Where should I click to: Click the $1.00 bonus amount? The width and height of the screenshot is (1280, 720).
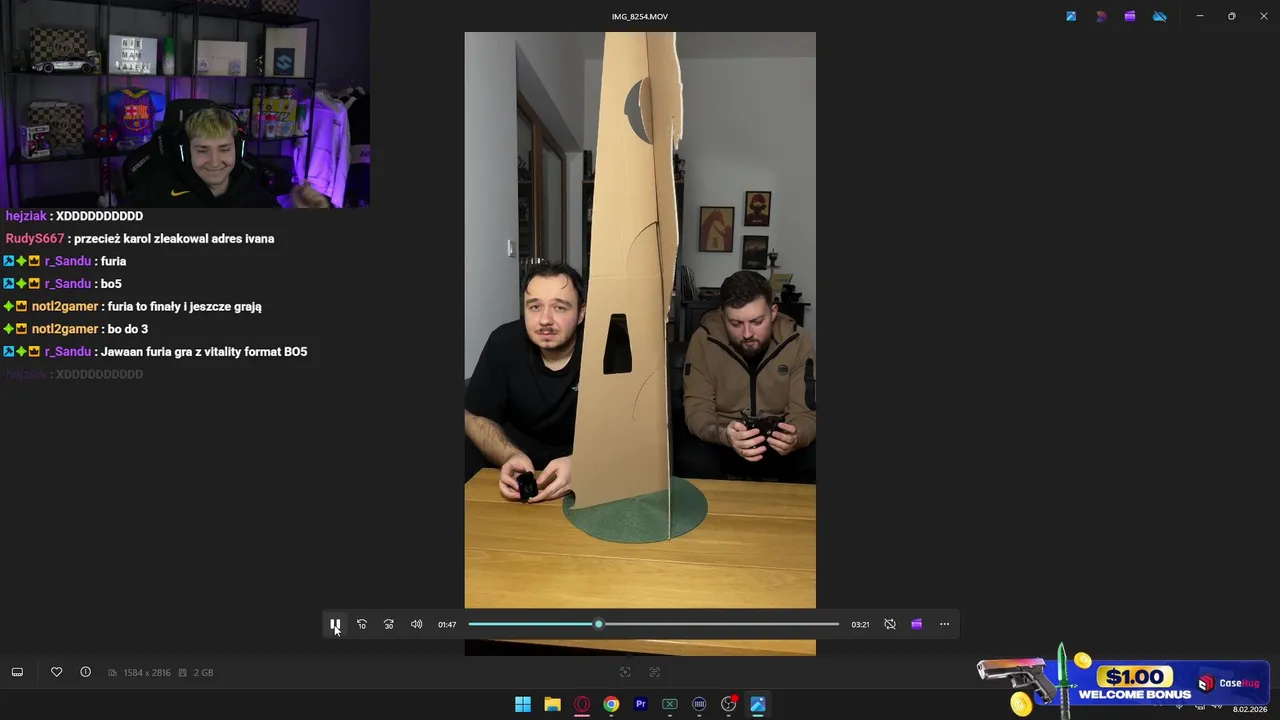pyautogui.click(x=1135, y=677)
